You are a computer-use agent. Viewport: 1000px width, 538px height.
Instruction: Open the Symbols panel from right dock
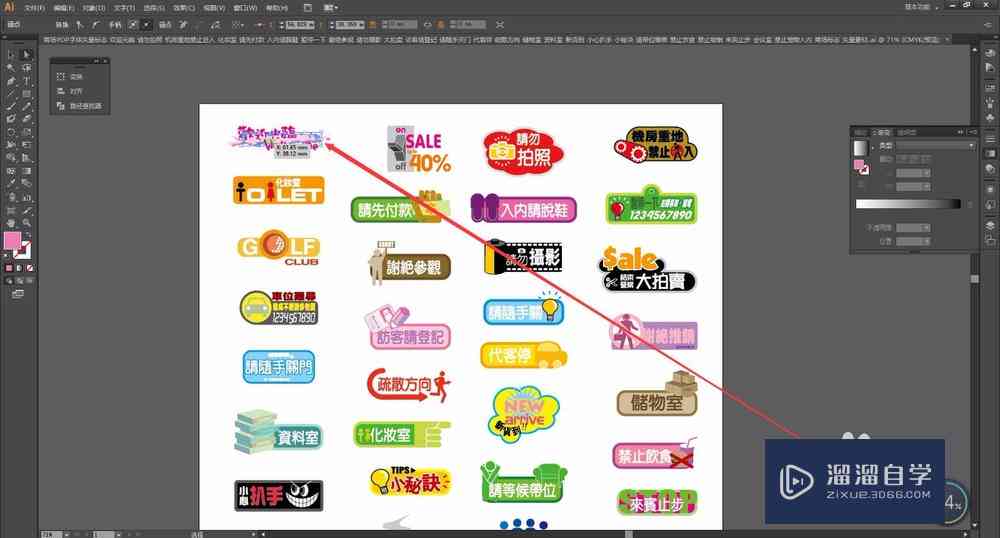point(990,118)
